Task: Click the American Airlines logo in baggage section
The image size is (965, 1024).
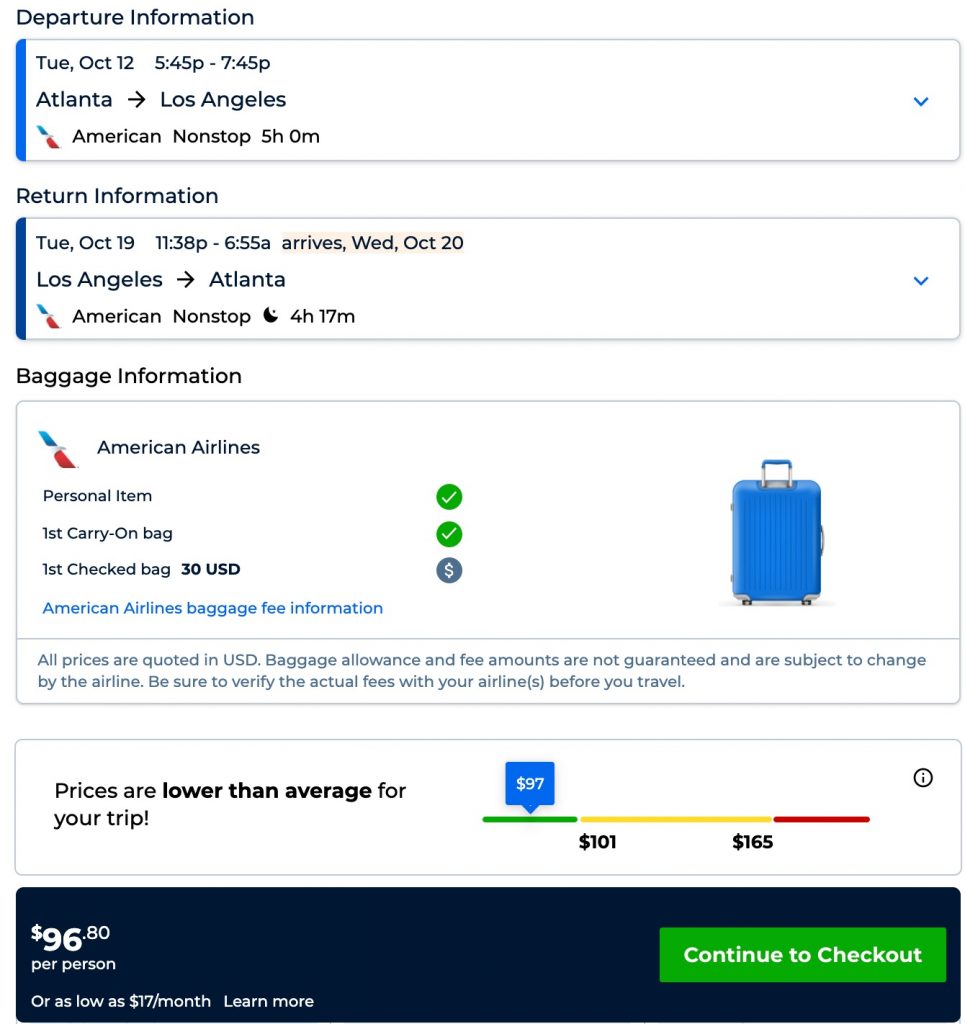Action: (57, 449)
